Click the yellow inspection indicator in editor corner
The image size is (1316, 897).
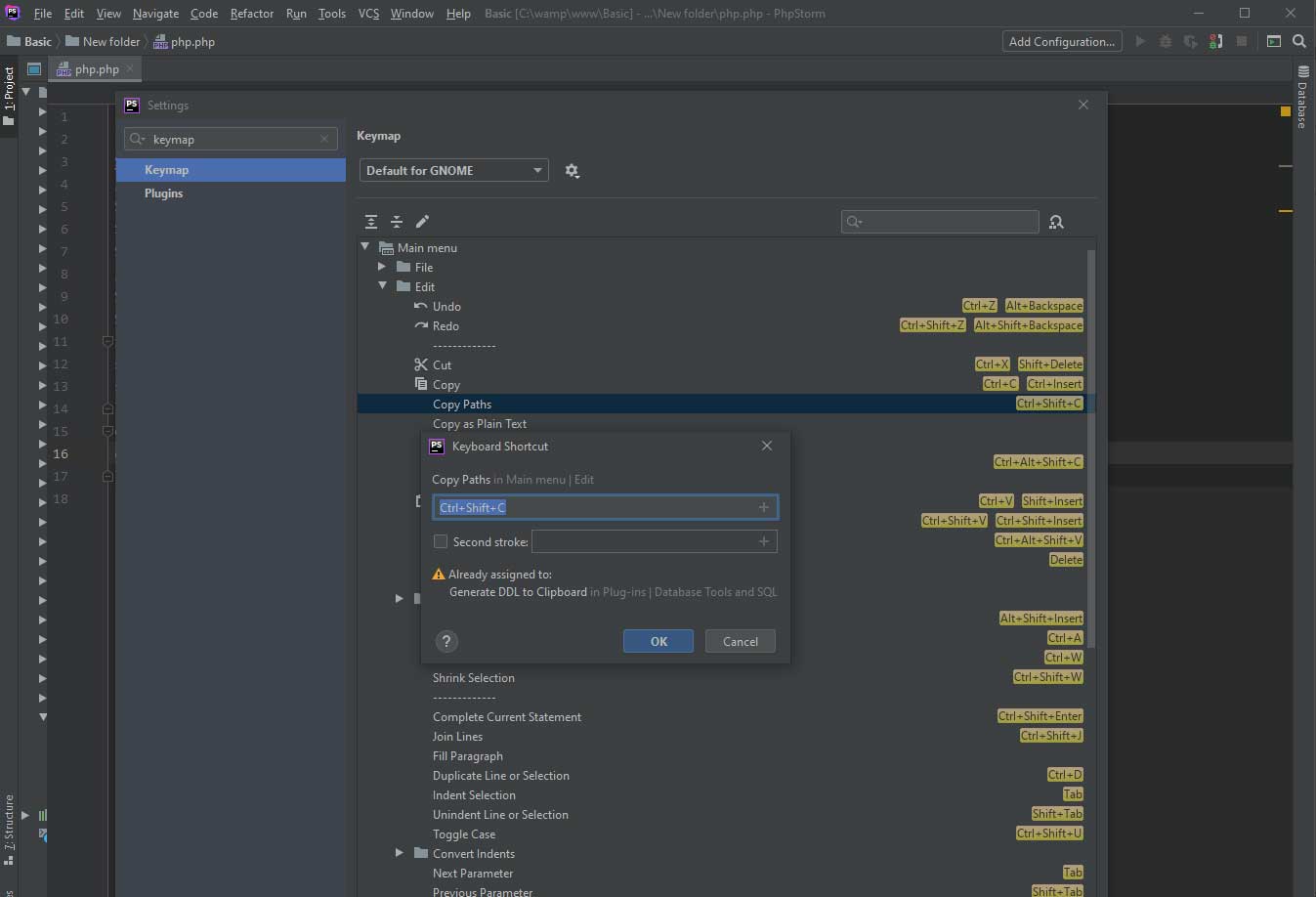pyautogui.click(x=1286, y=112)
